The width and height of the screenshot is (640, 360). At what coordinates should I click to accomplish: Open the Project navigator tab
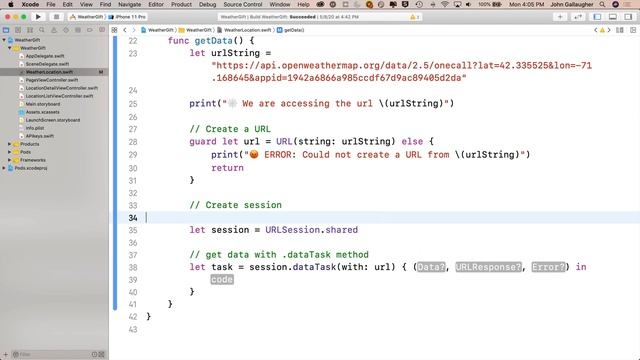click(x=6, y=30)
